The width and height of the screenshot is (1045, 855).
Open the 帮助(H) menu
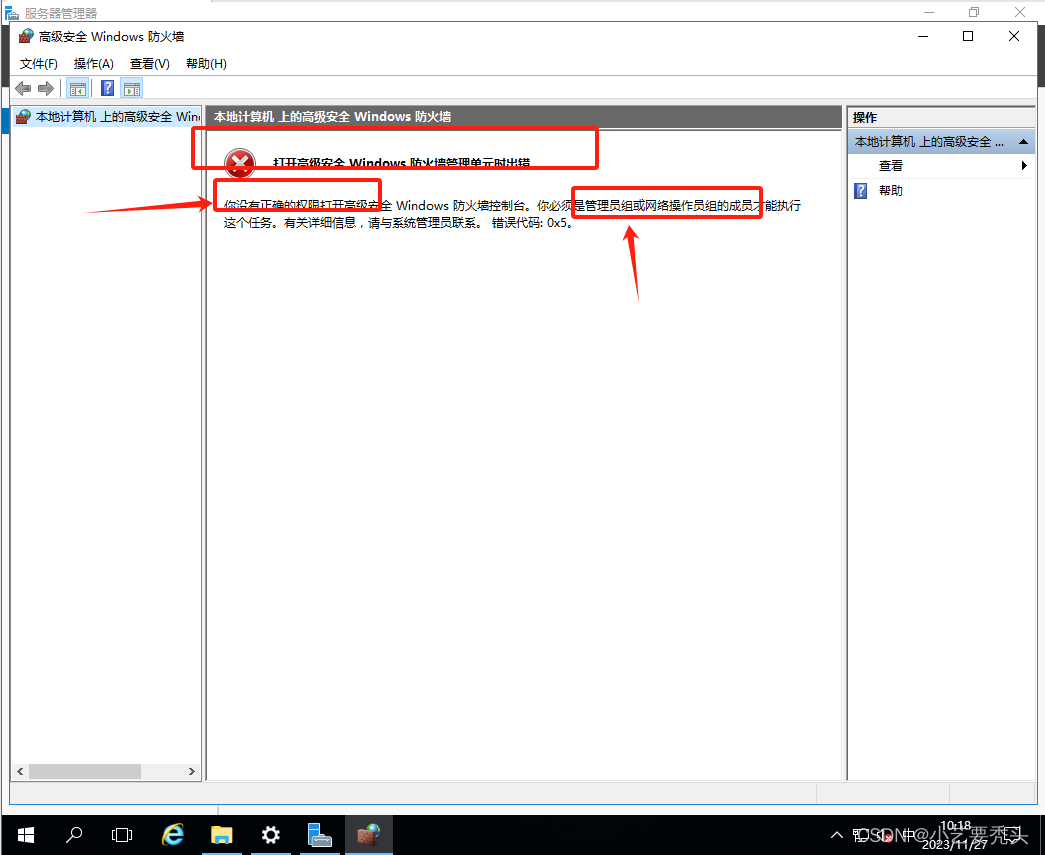click(x=206, y=63)
